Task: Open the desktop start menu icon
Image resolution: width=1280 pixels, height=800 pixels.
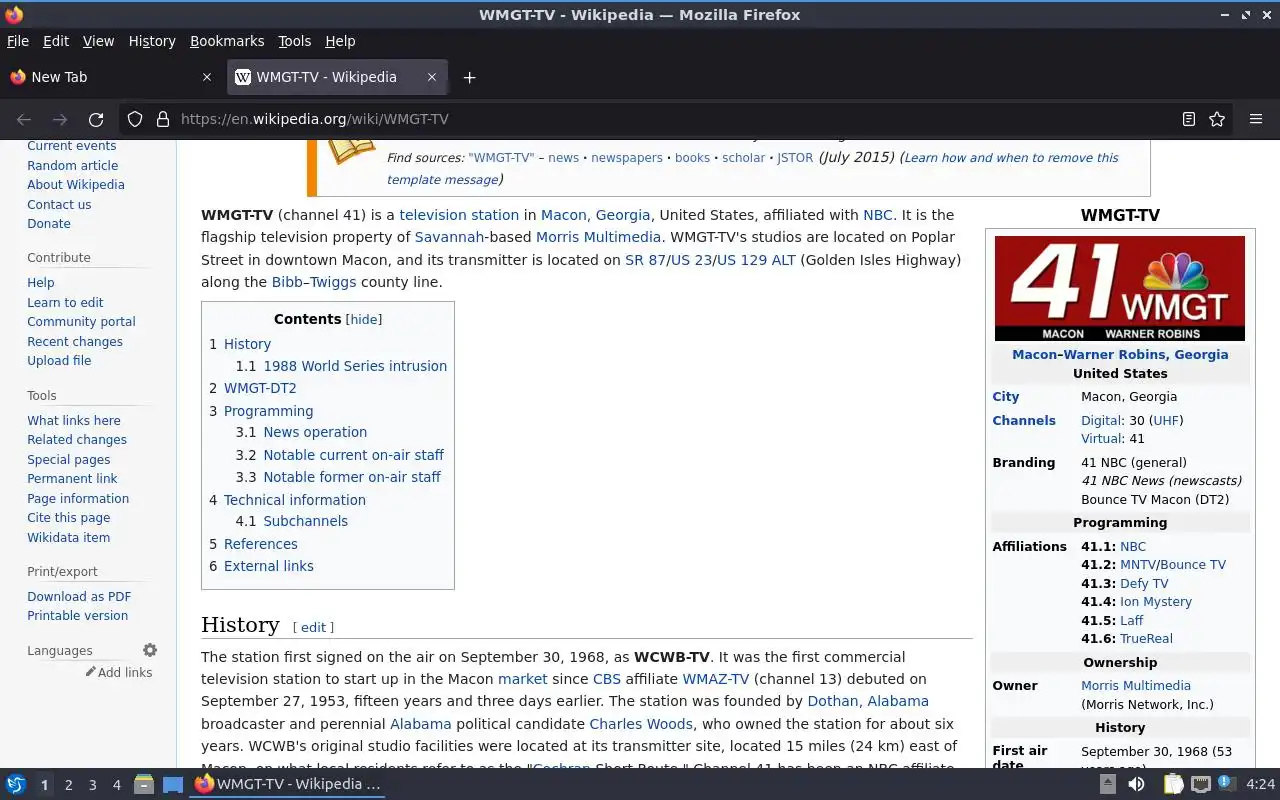Action: (x=15, y=785)
